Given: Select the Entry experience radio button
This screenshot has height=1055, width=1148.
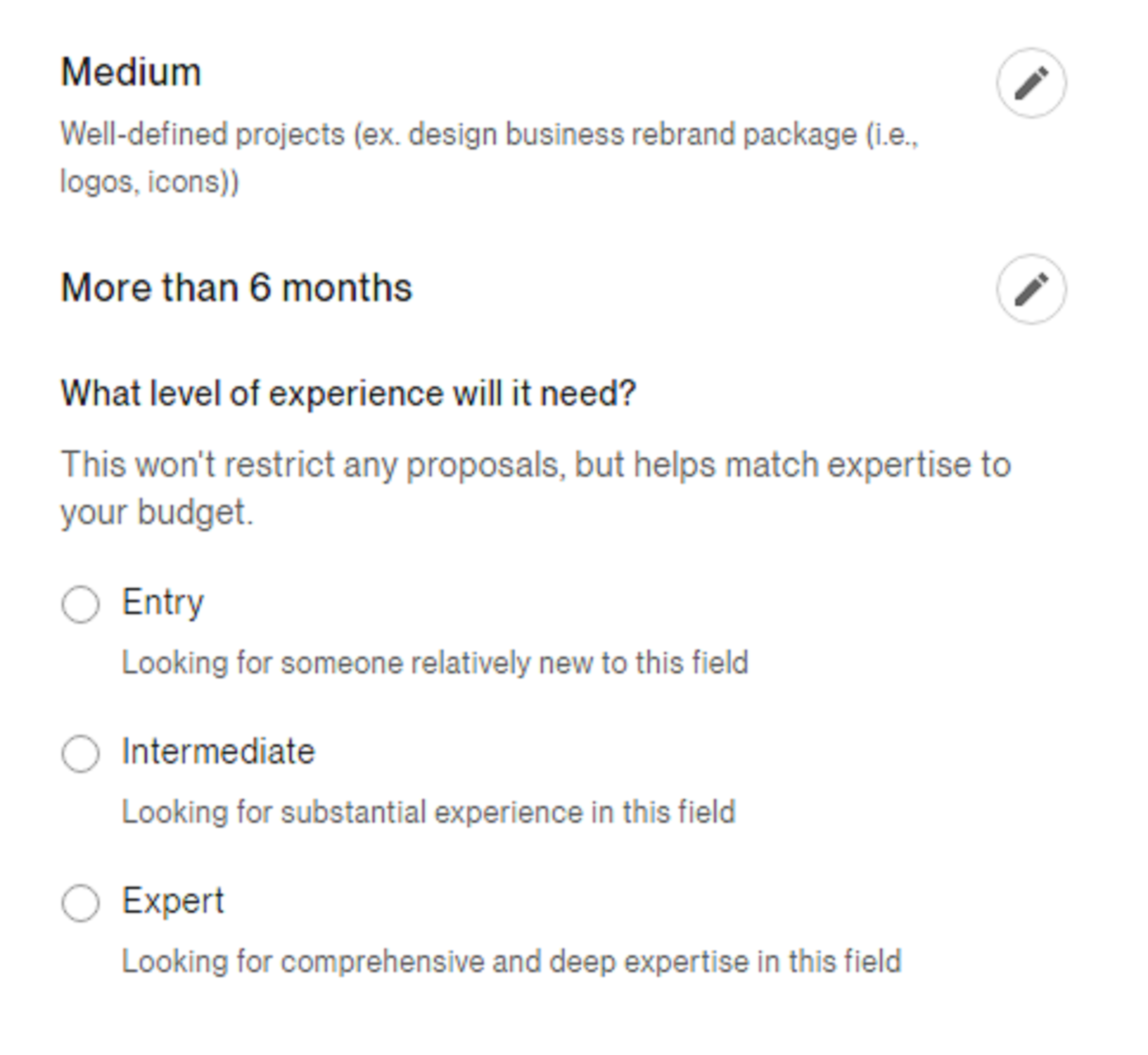Looking at the screenshot, I should point(80,604).
